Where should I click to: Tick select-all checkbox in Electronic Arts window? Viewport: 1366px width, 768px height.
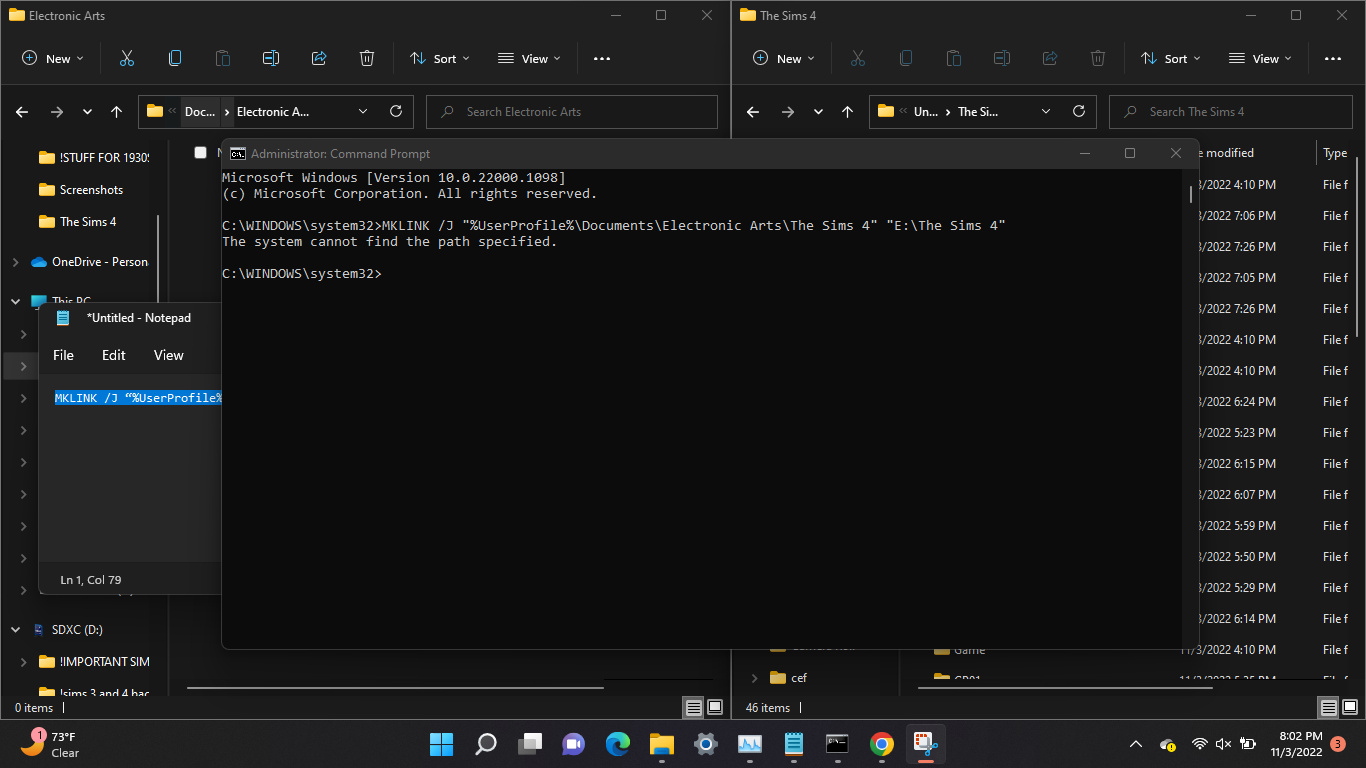(200, 152)
